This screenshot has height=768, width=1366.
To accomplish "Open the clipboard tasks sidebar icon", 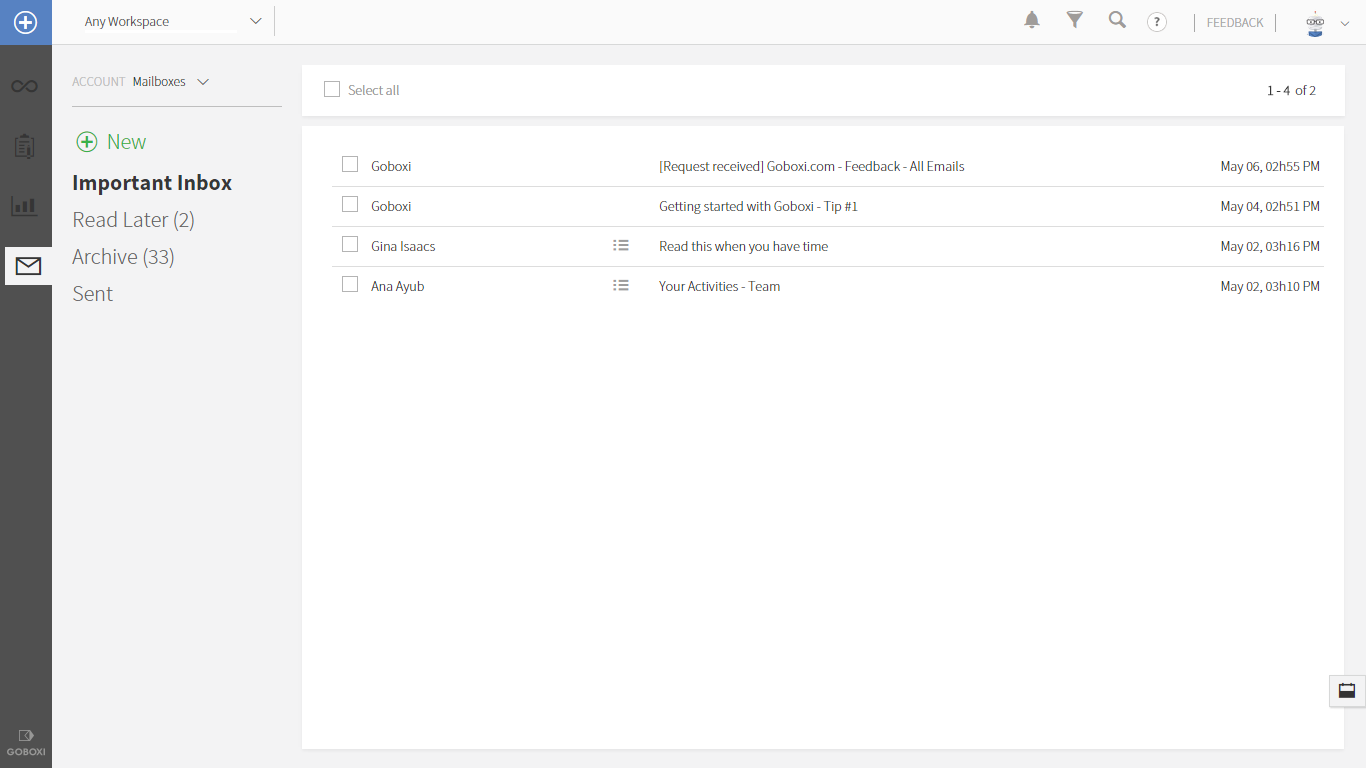I will point(25,146).
